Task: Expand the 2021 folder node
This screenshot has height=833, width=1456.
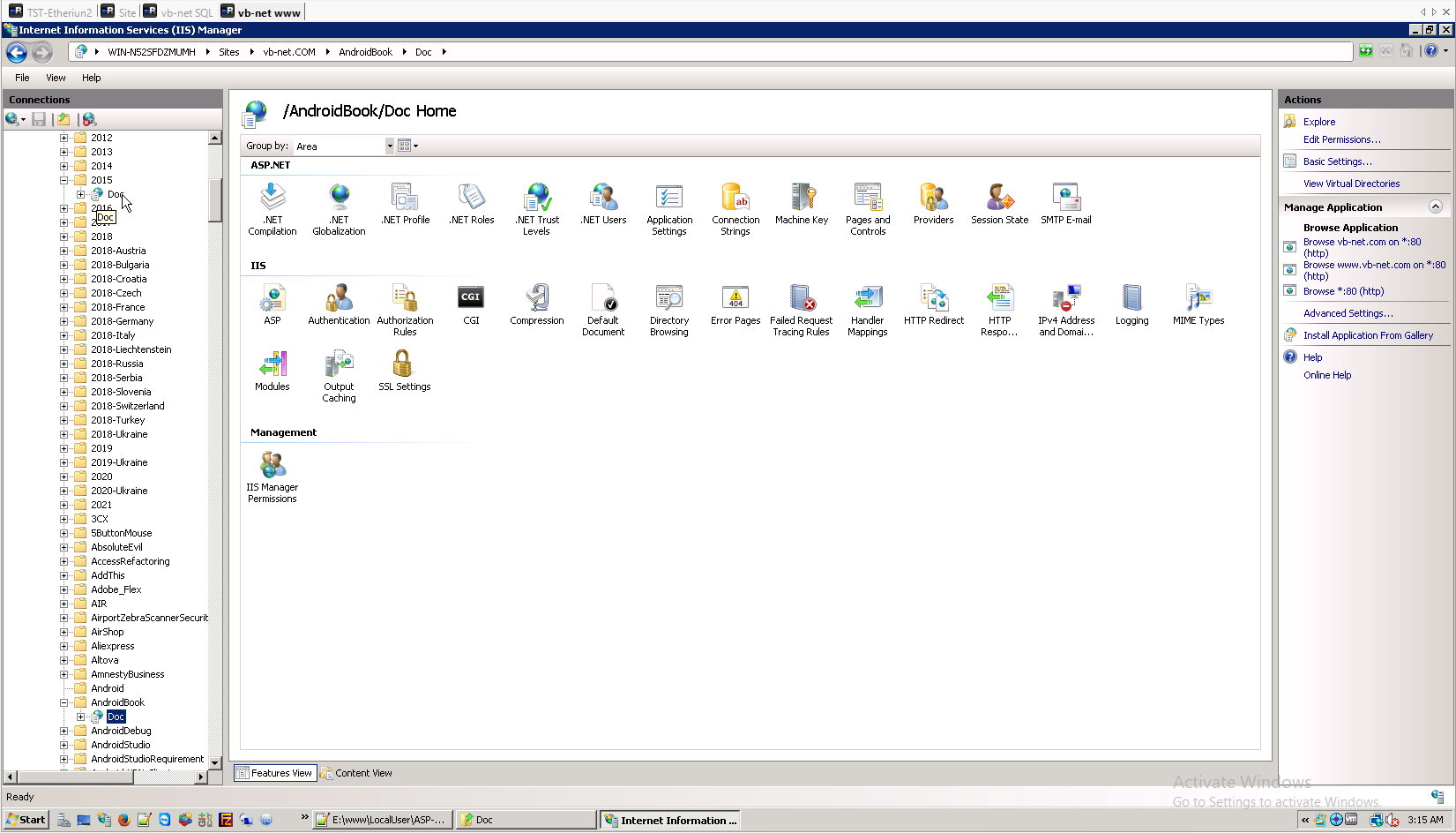Action: click(63, 505)
